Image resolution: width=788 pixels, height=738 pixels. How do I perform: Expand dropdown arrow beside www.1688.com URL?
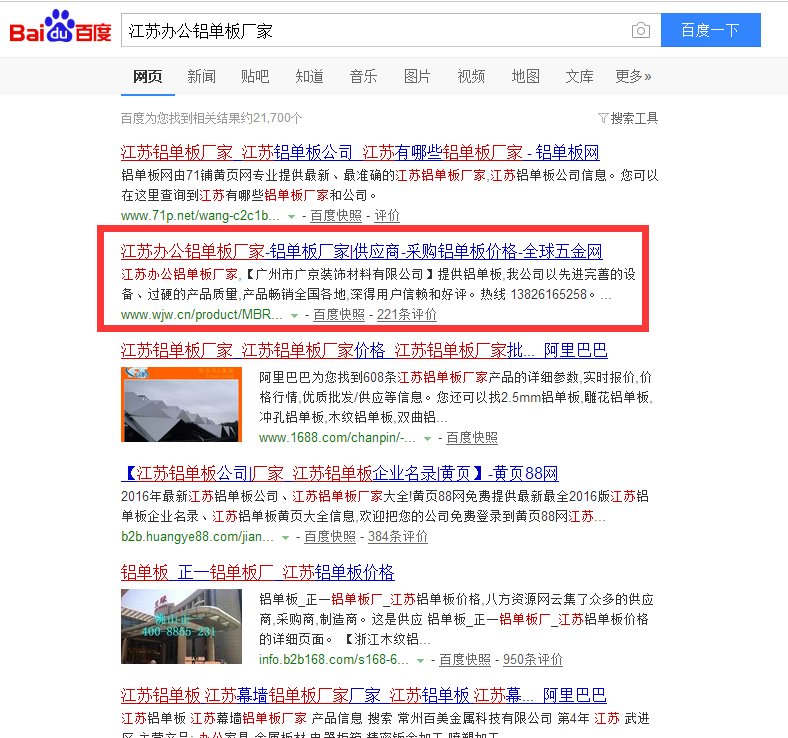click(x=427, y=439)
